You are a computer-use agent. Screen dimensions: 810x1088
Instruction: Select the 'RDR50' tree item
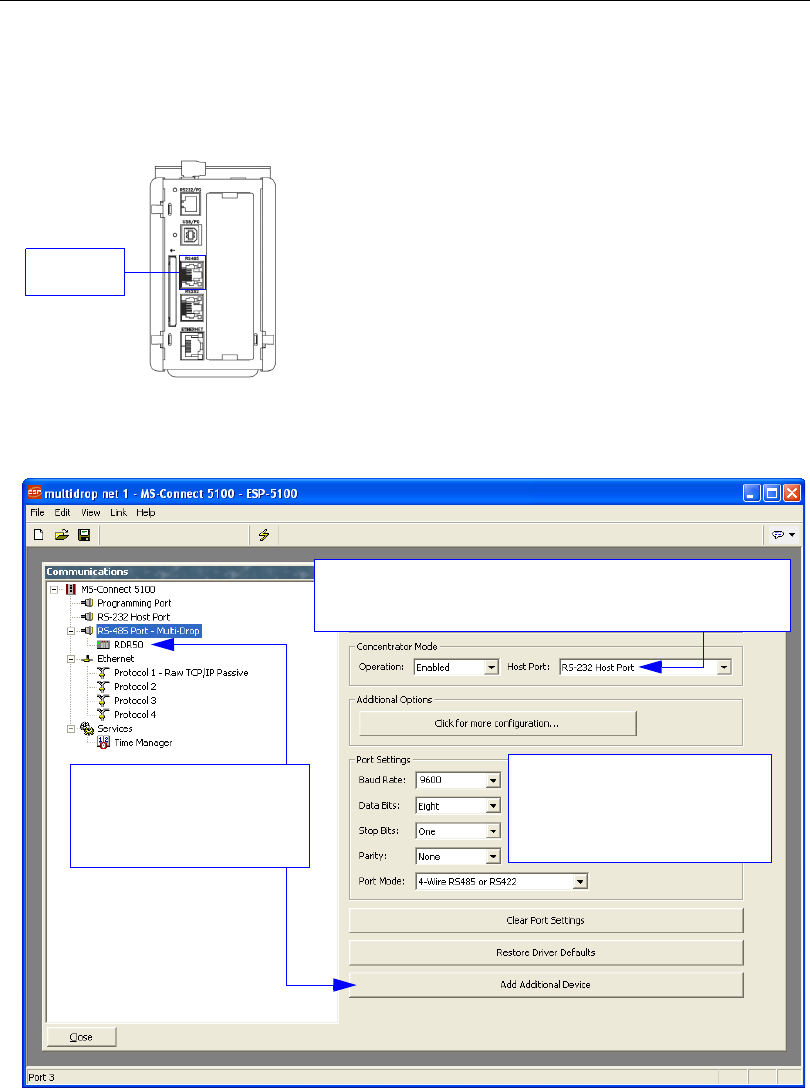click(128, 645)
